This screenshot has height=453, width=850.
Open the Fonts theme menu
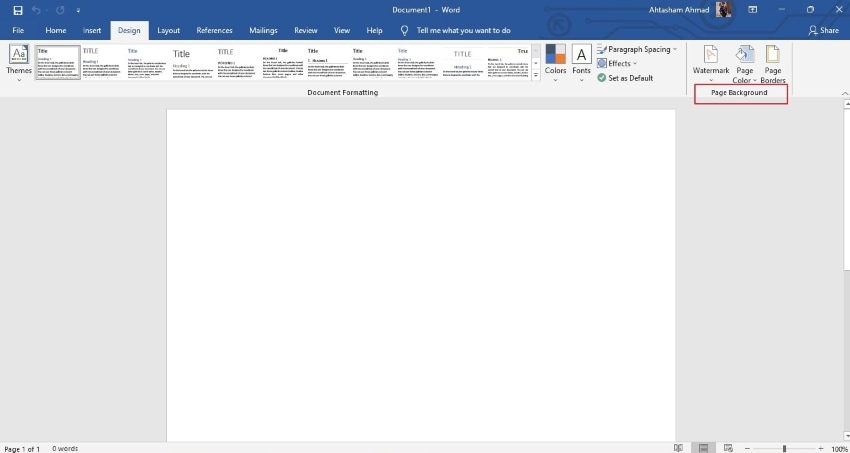[x=581, y=63]
